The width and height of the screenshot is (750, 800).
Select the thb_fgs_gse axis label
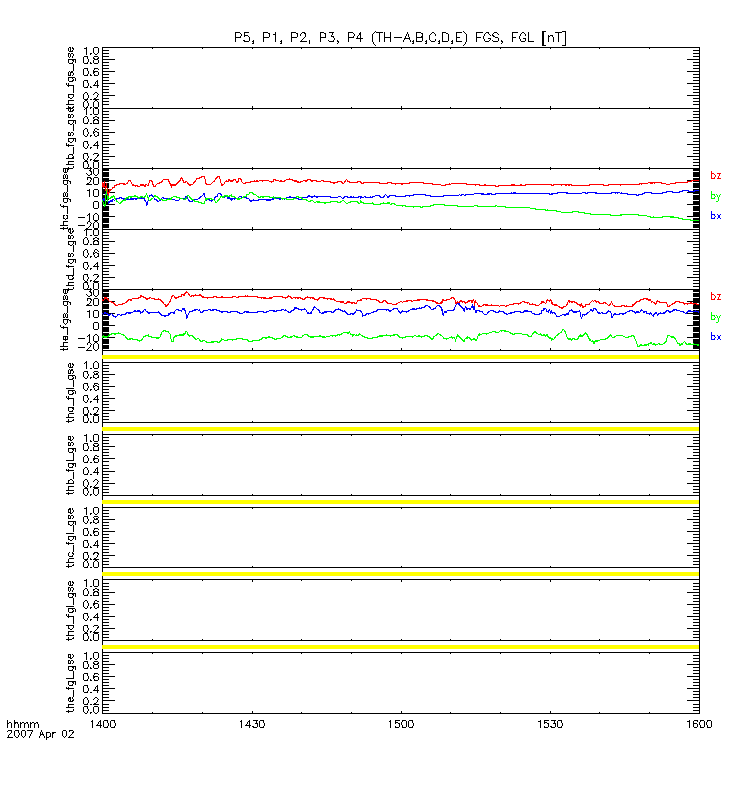coord(71,139)
